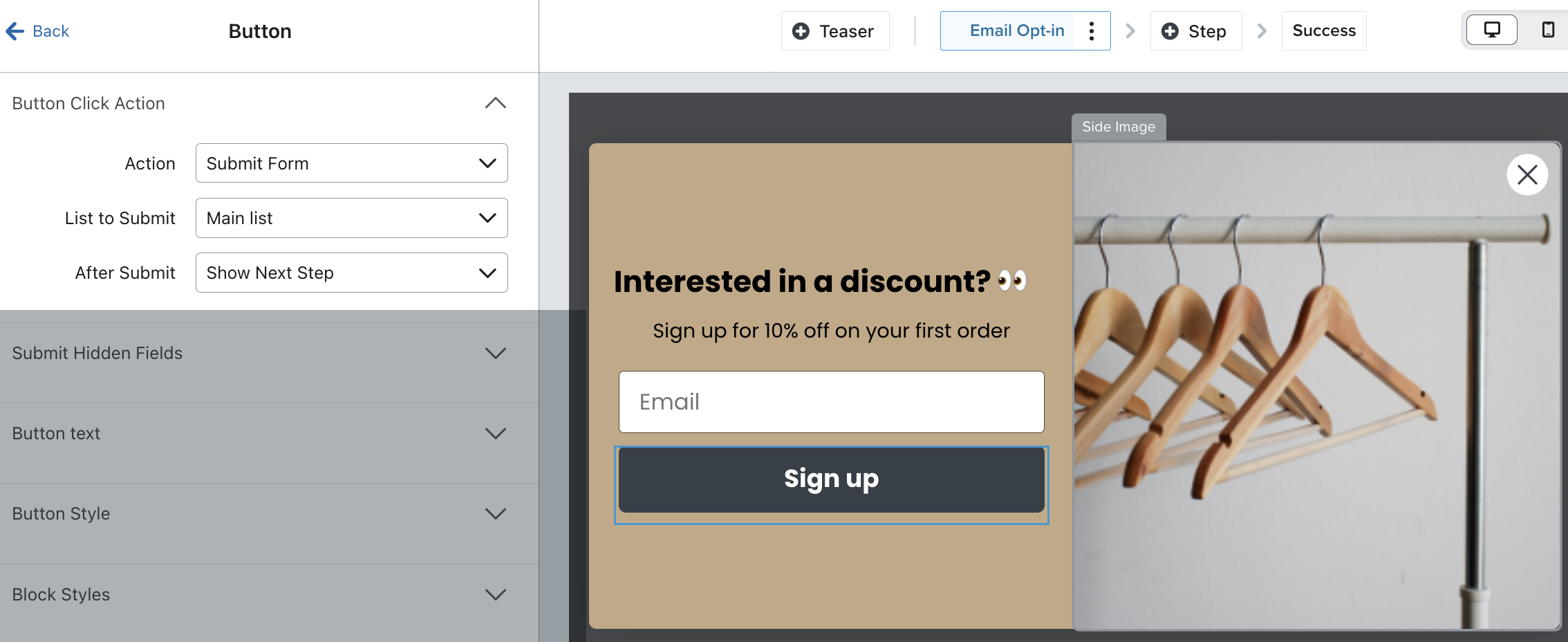Viewport: 1568px width, 642px height.
Task: Click the Side Image label in preview
Action: point(1118,127)
